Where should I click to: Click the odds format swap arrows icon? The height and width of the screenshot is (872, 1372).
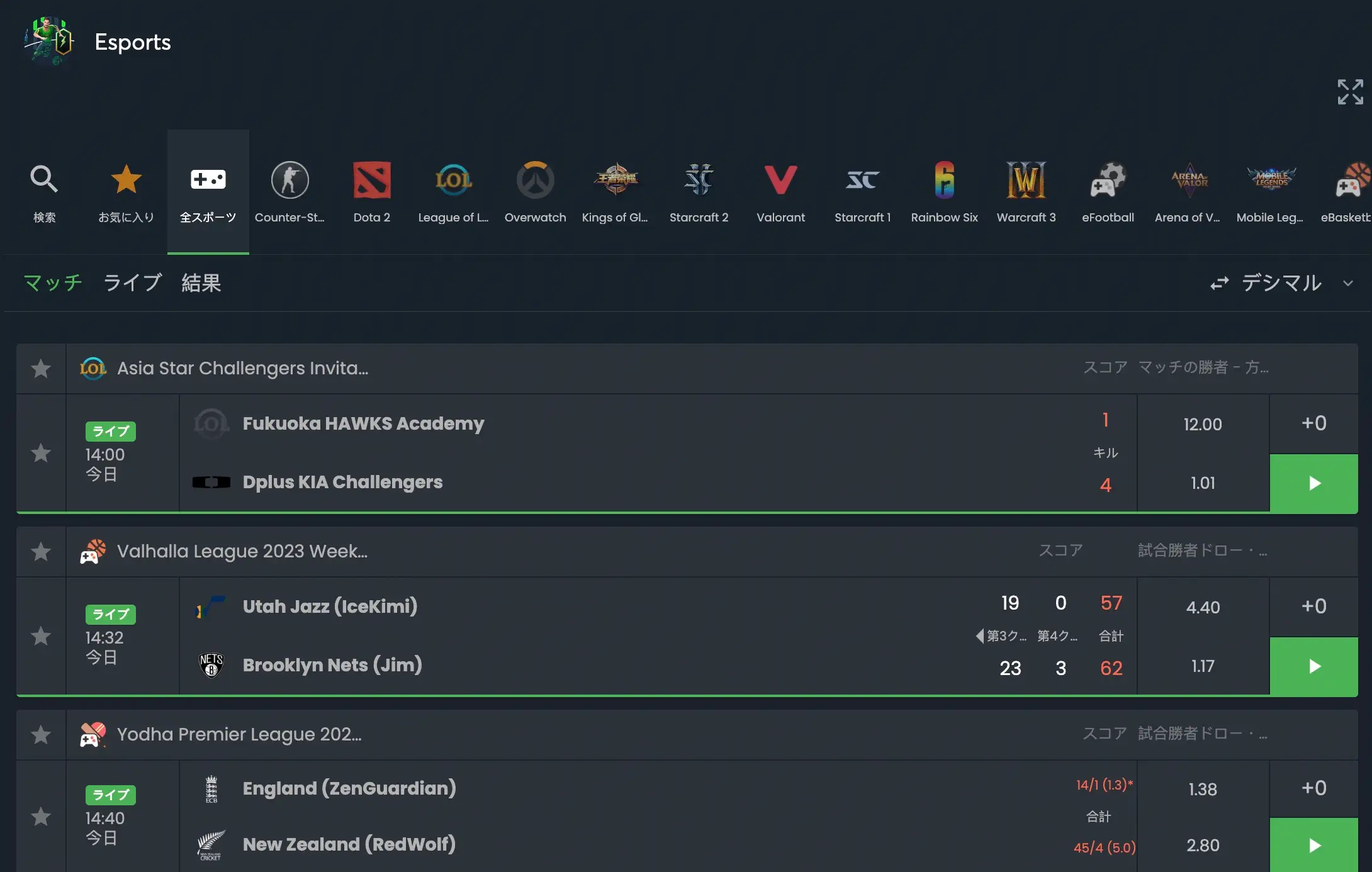tap(1220, 283)
